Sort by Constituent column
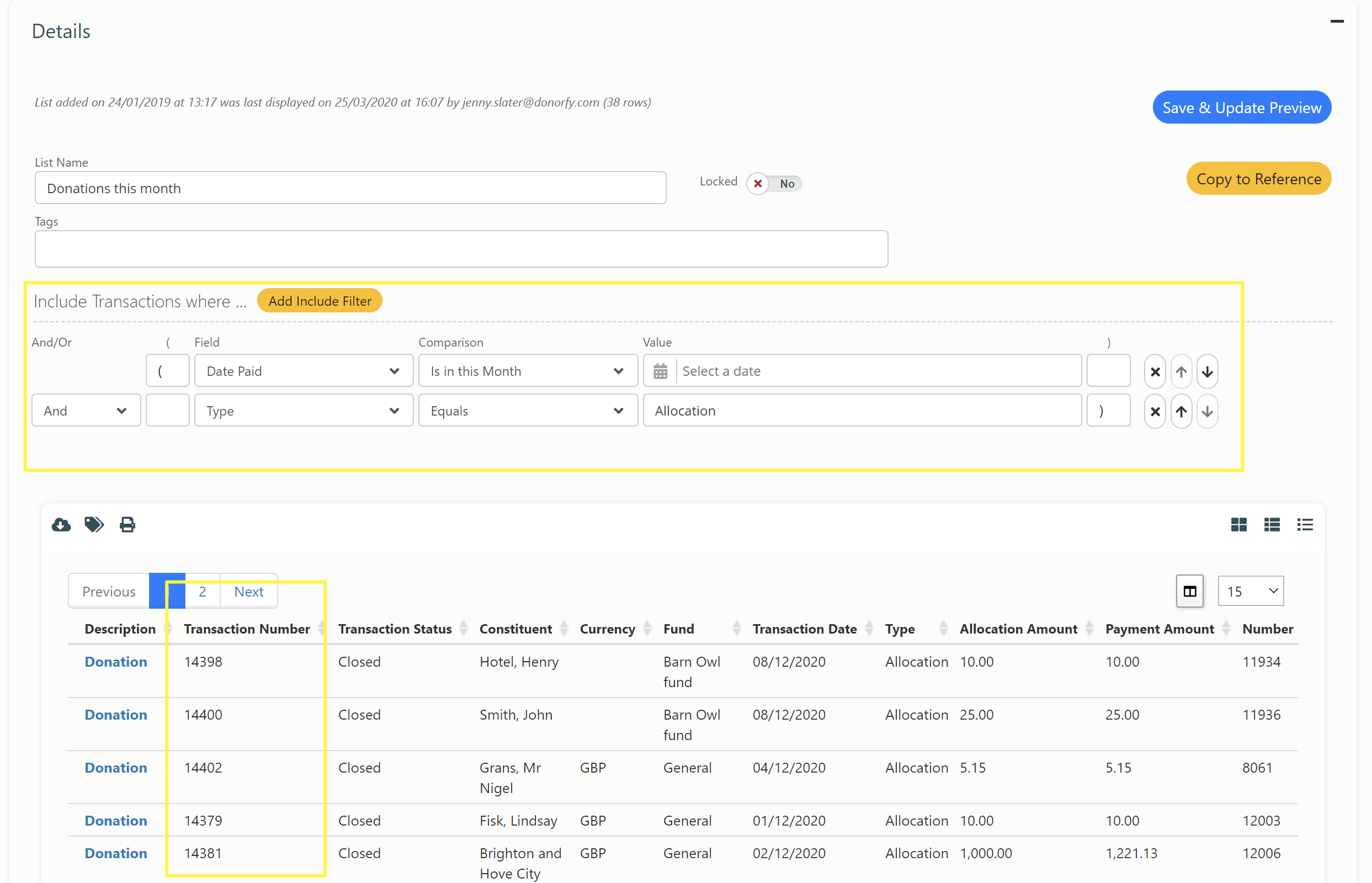Screen dimensions: 1372x883 click(563, 629)
